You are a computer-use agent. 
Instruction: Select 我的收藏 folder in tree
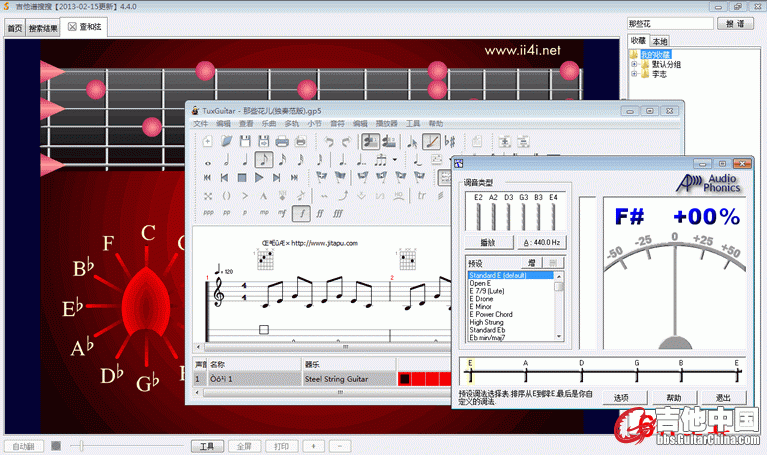point(655,54)
